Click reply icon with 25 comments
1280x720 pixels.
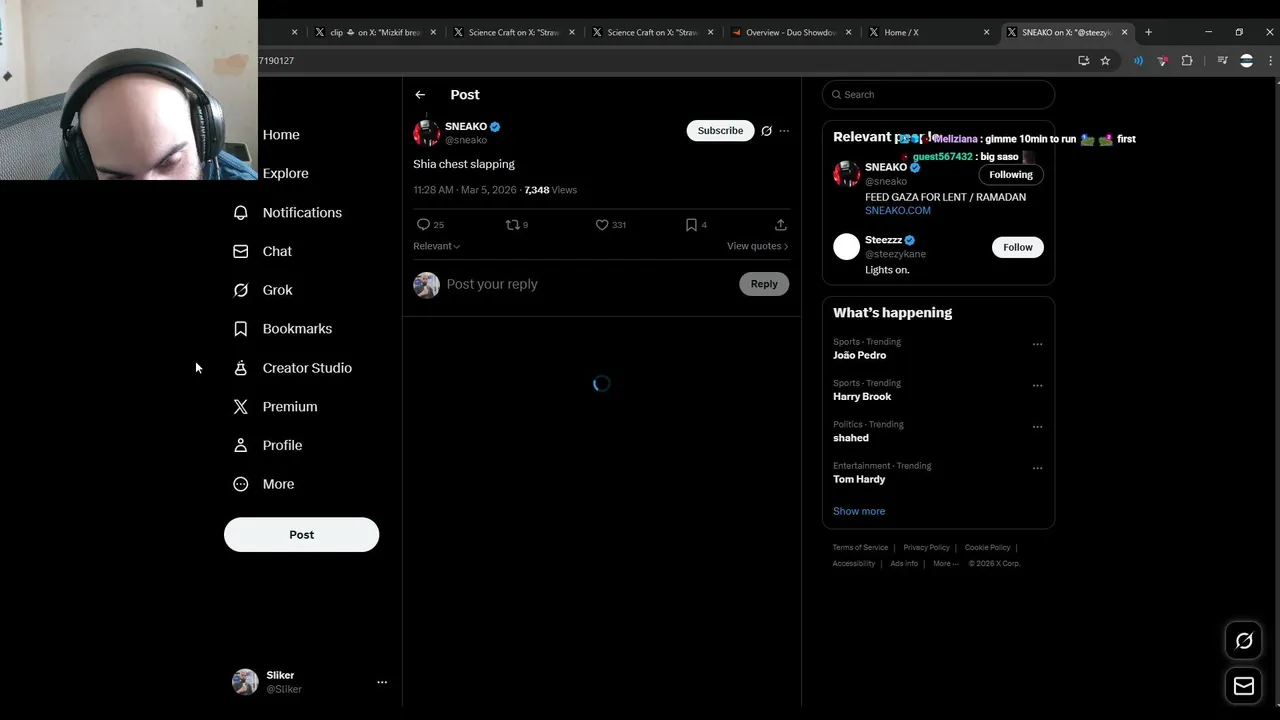(x=423, y=225)
